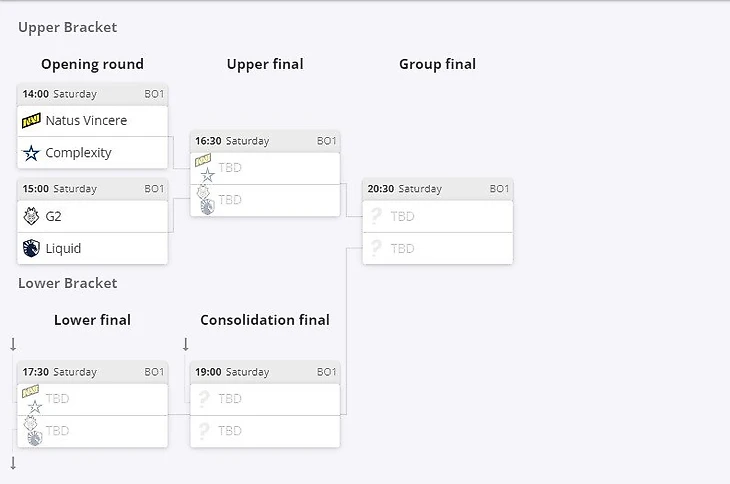Click the question mark in Consolidation final top slot
The height and width of the screenshot is (484, 730).
pos(204,399)
